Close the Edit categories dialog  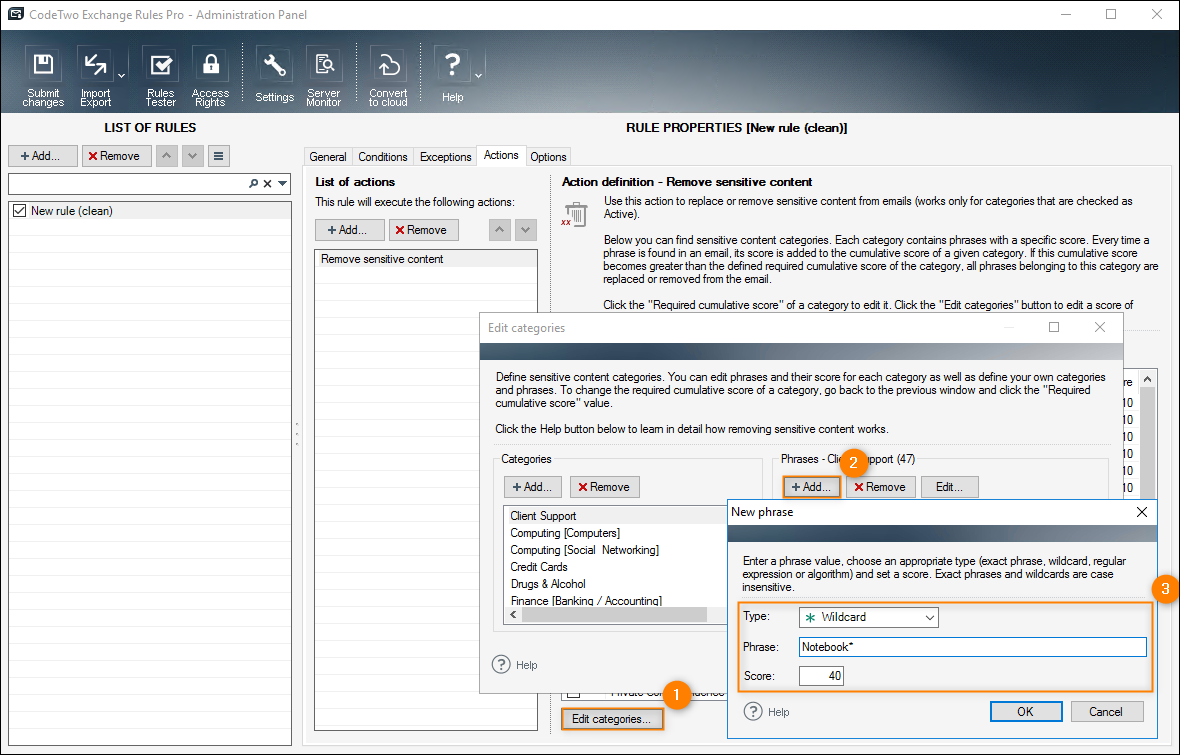(x=1099, y=327)
